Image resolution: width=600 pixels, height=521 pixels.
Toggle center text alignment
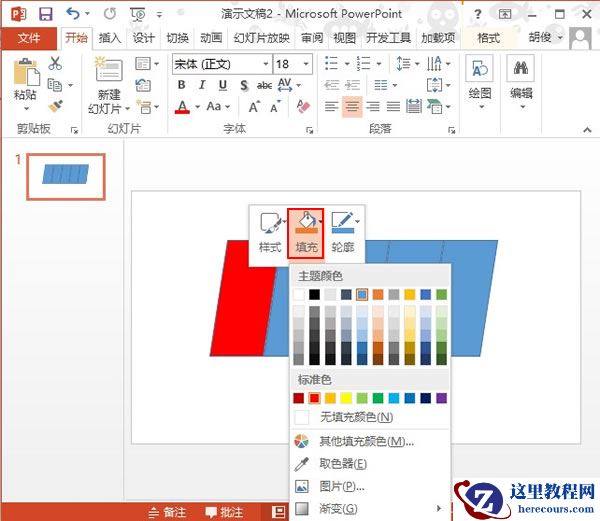pos(352,106)
